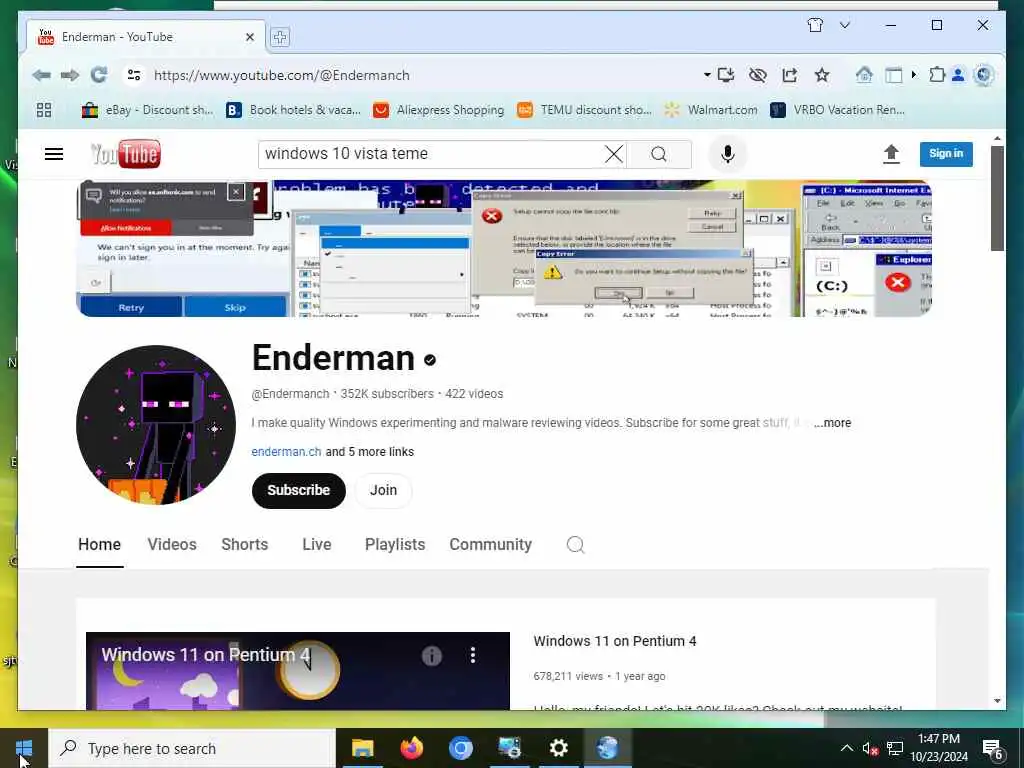
Task: Click the Join button
Action: (383, 490)
